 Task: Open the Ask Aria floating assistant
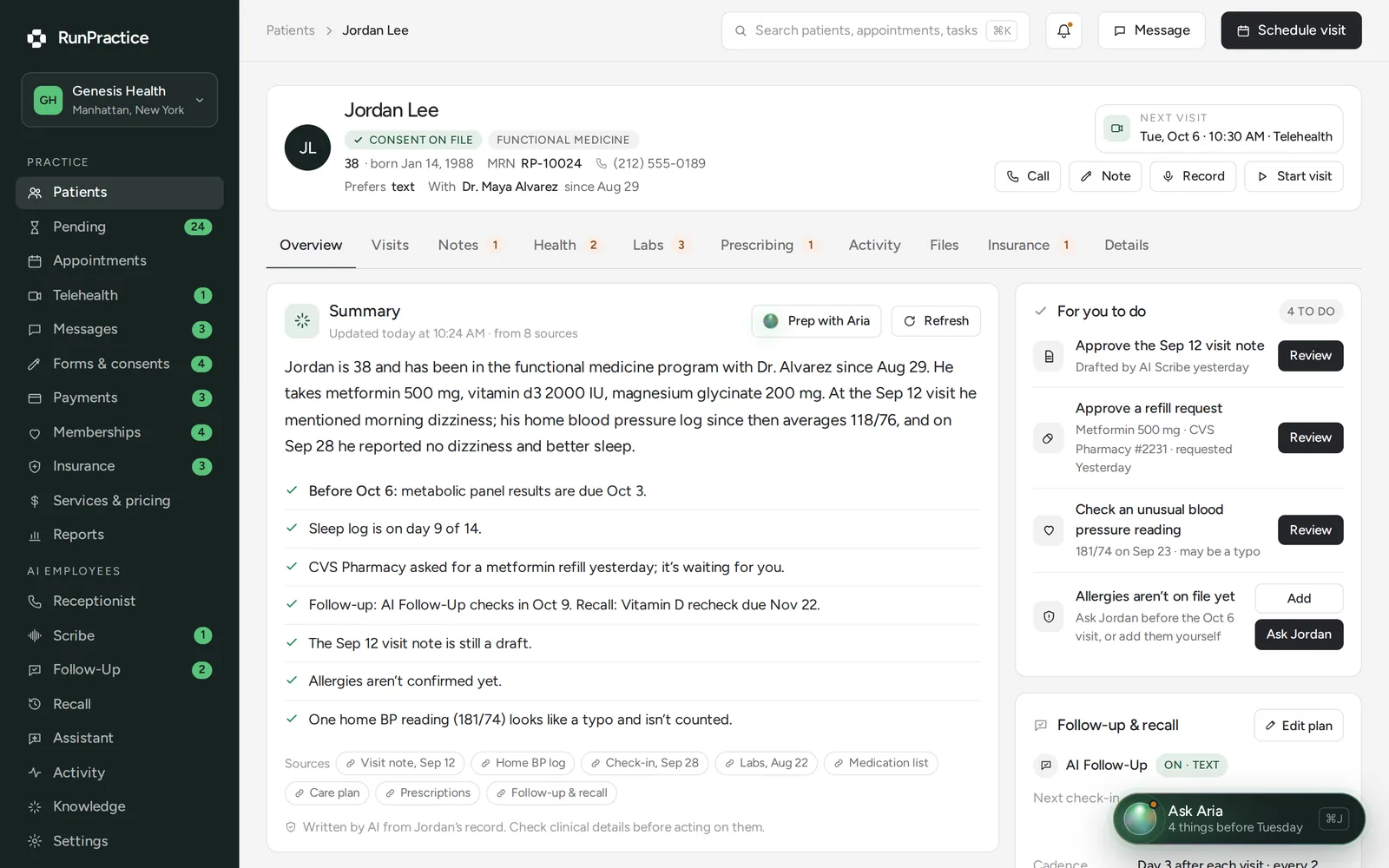tap(1239, 819)
